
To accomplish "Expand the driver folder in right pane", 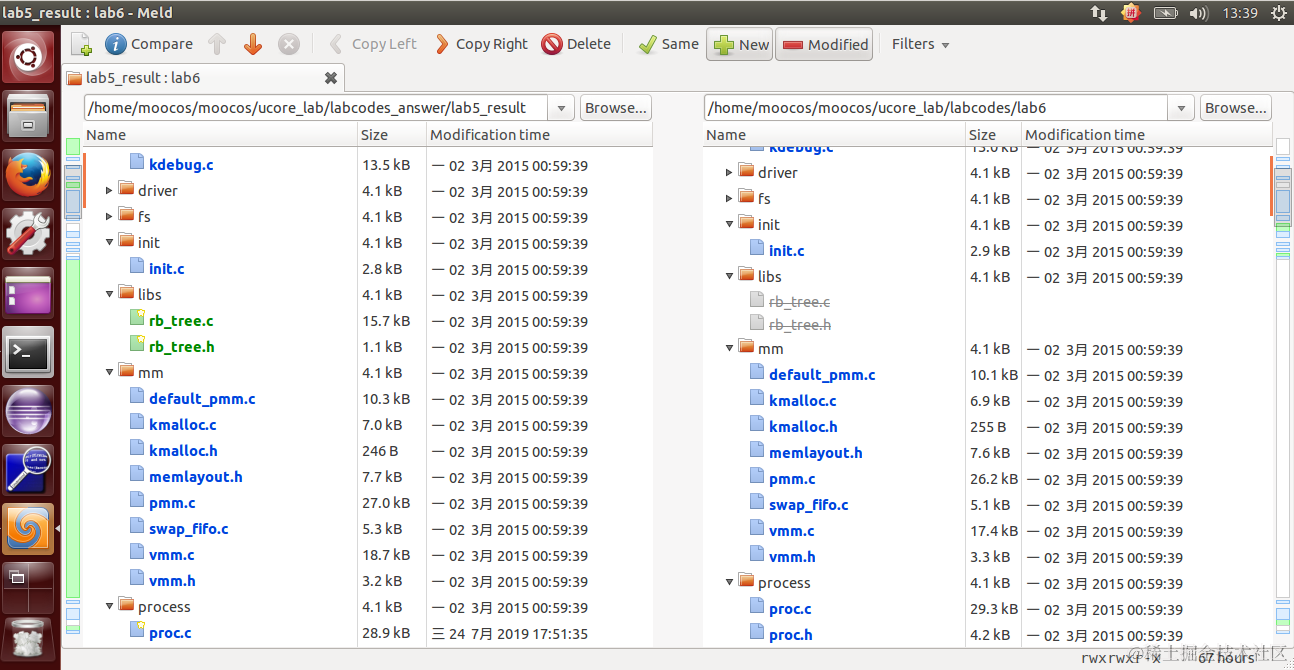I will pos(729,173).
